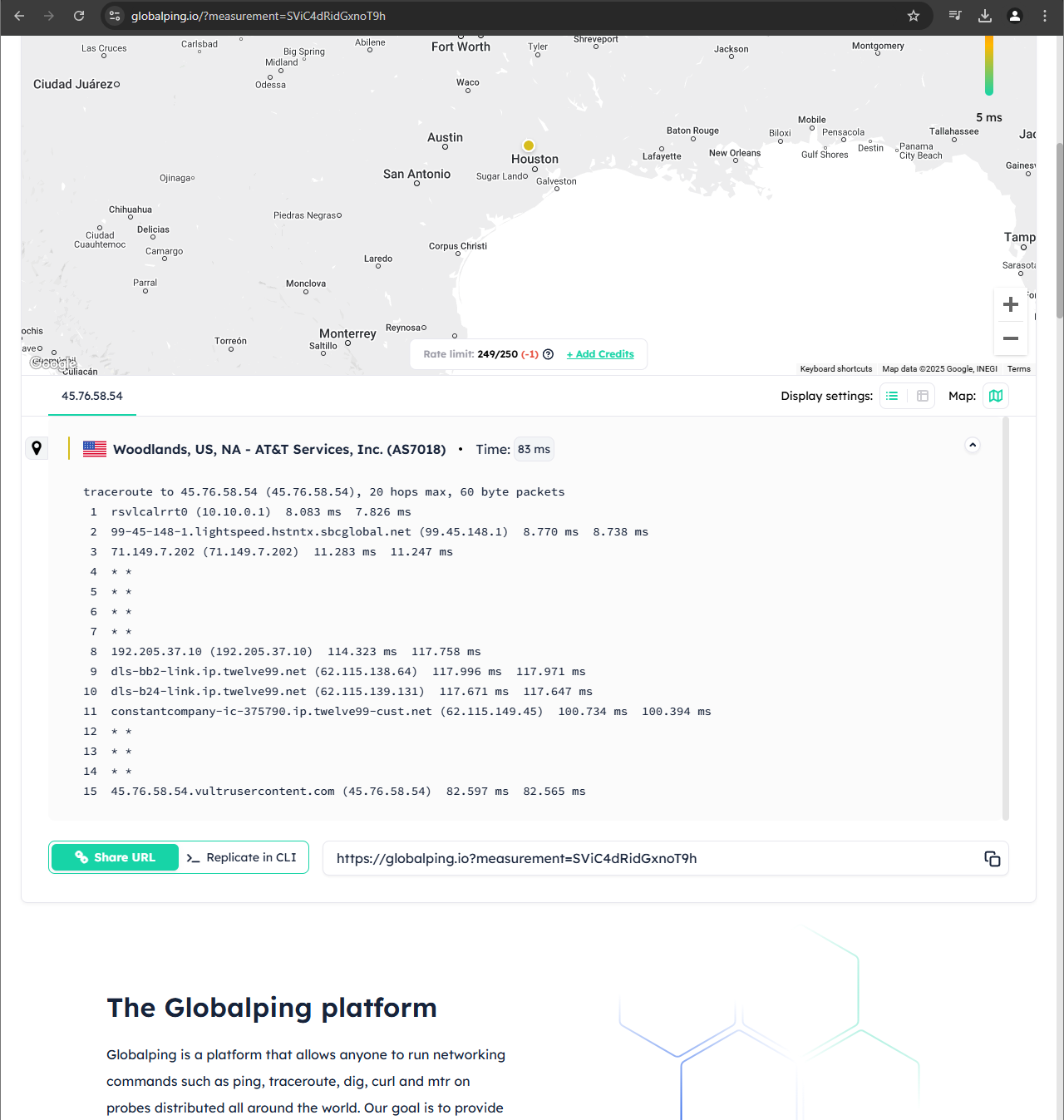Switch to list display setting
Screen dimensions: 1064x1120
click(892, 396)
